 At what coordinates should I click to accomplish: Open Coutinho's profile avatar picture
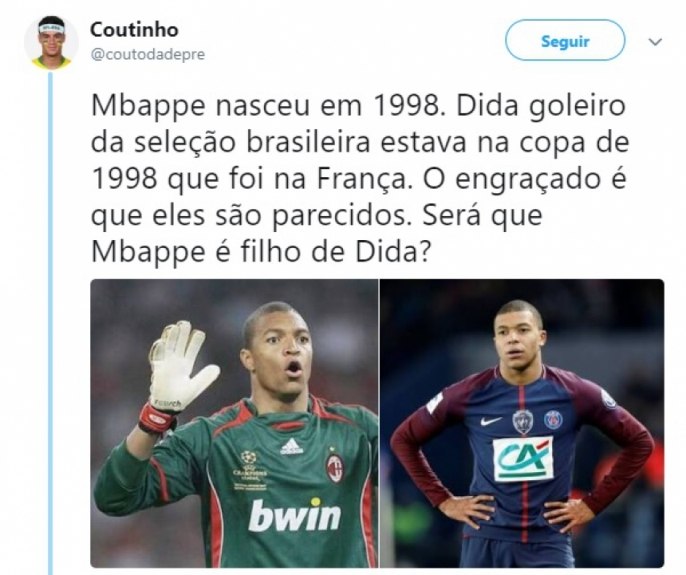click(51, 42)
